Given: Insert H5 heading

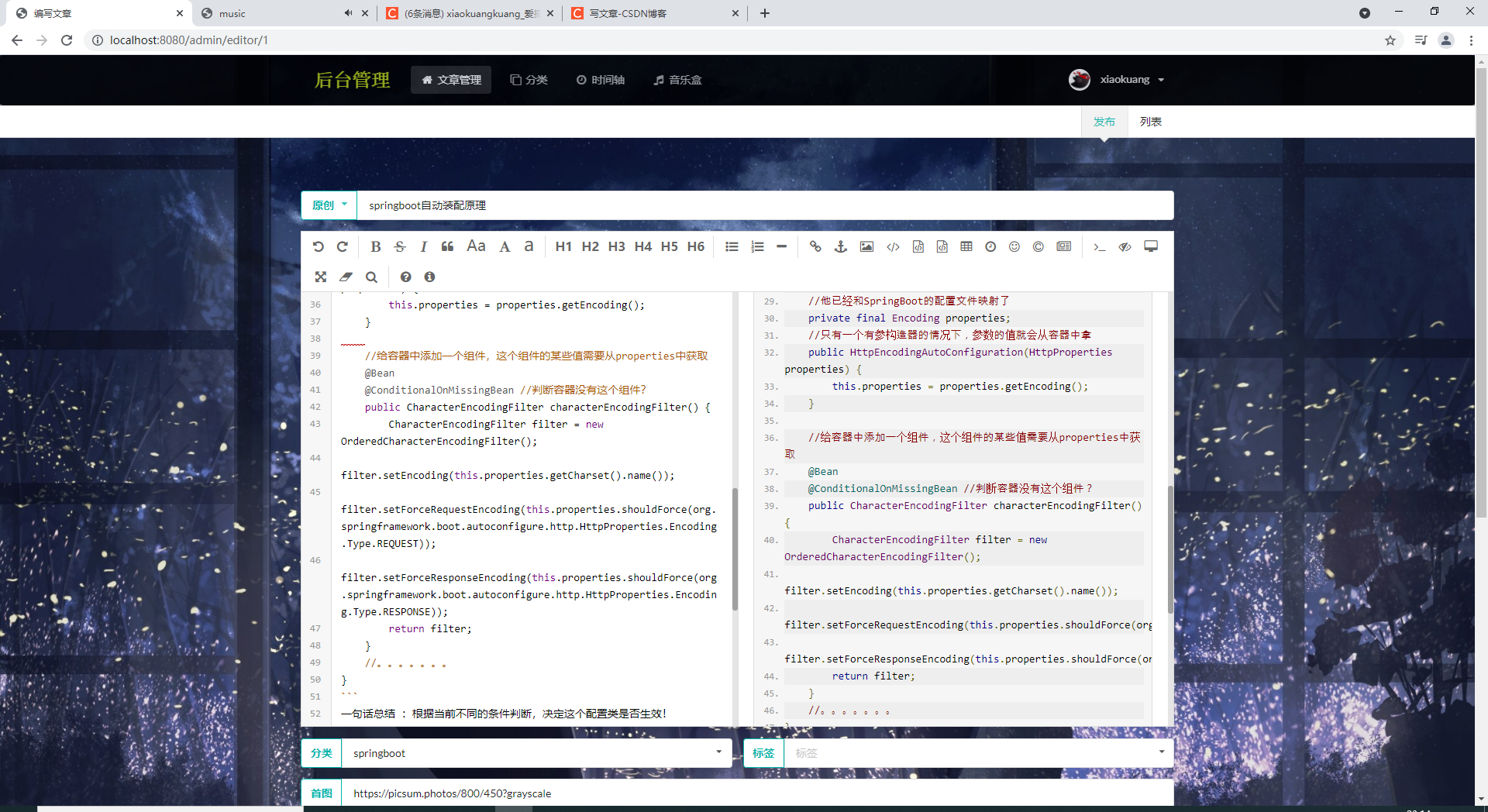Looking at the screenshot, I should click(x=669, y=246).
